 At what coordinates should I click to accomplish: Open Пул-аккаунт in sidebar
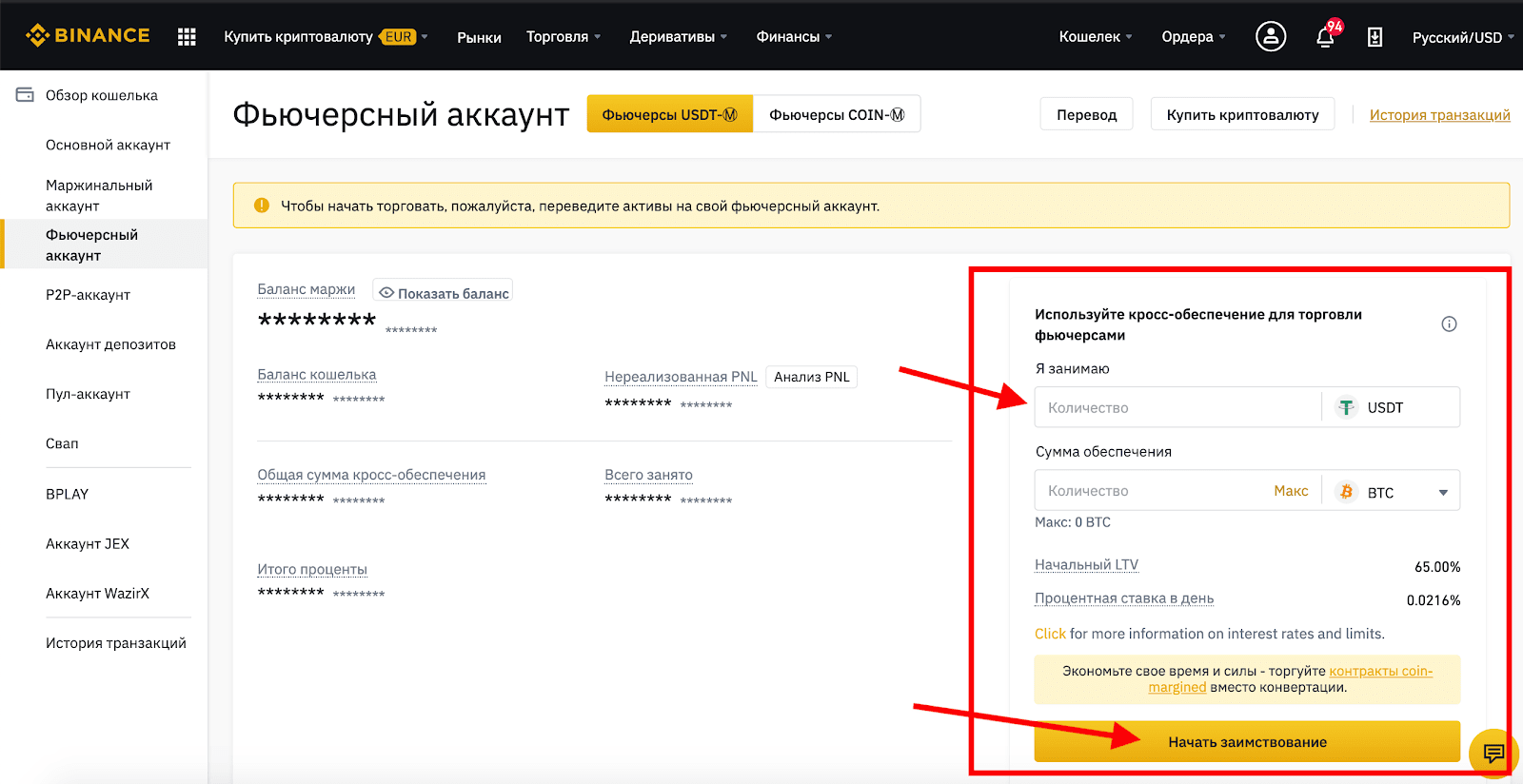(88, 394)
